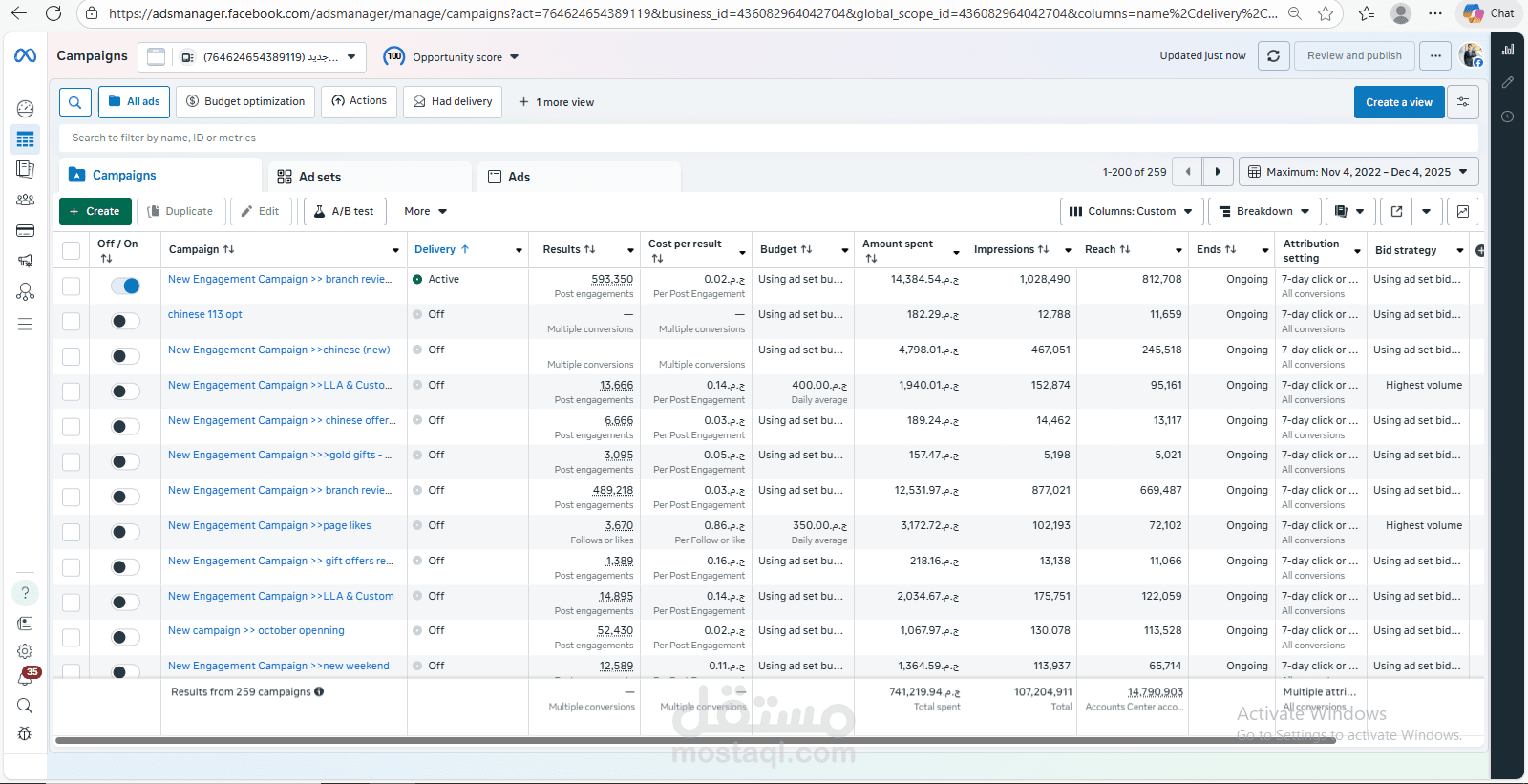Select the Campaigns table icon in sidebar

pyautogui.click(x=25, y=139)
